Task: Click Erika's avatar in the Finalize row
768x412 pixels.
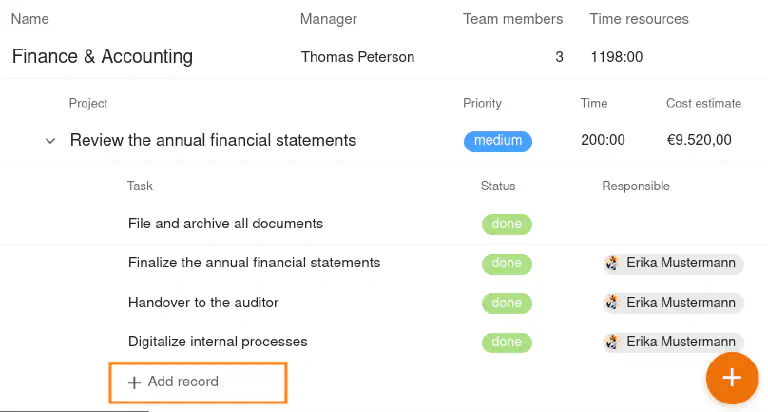Action: click(x=613, y=264)
